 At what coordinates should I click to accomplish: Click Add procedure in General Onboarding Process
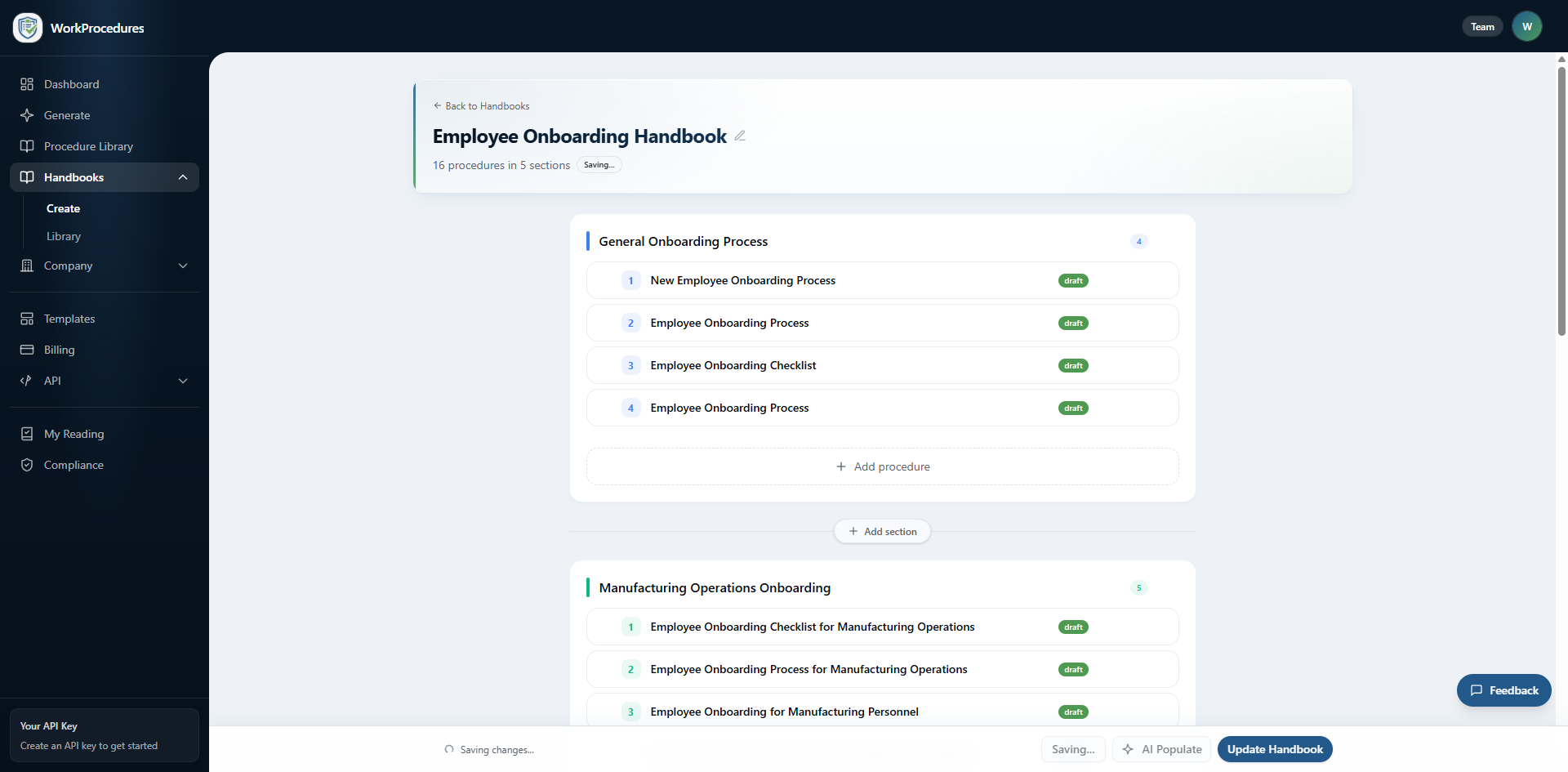[883, 466]
